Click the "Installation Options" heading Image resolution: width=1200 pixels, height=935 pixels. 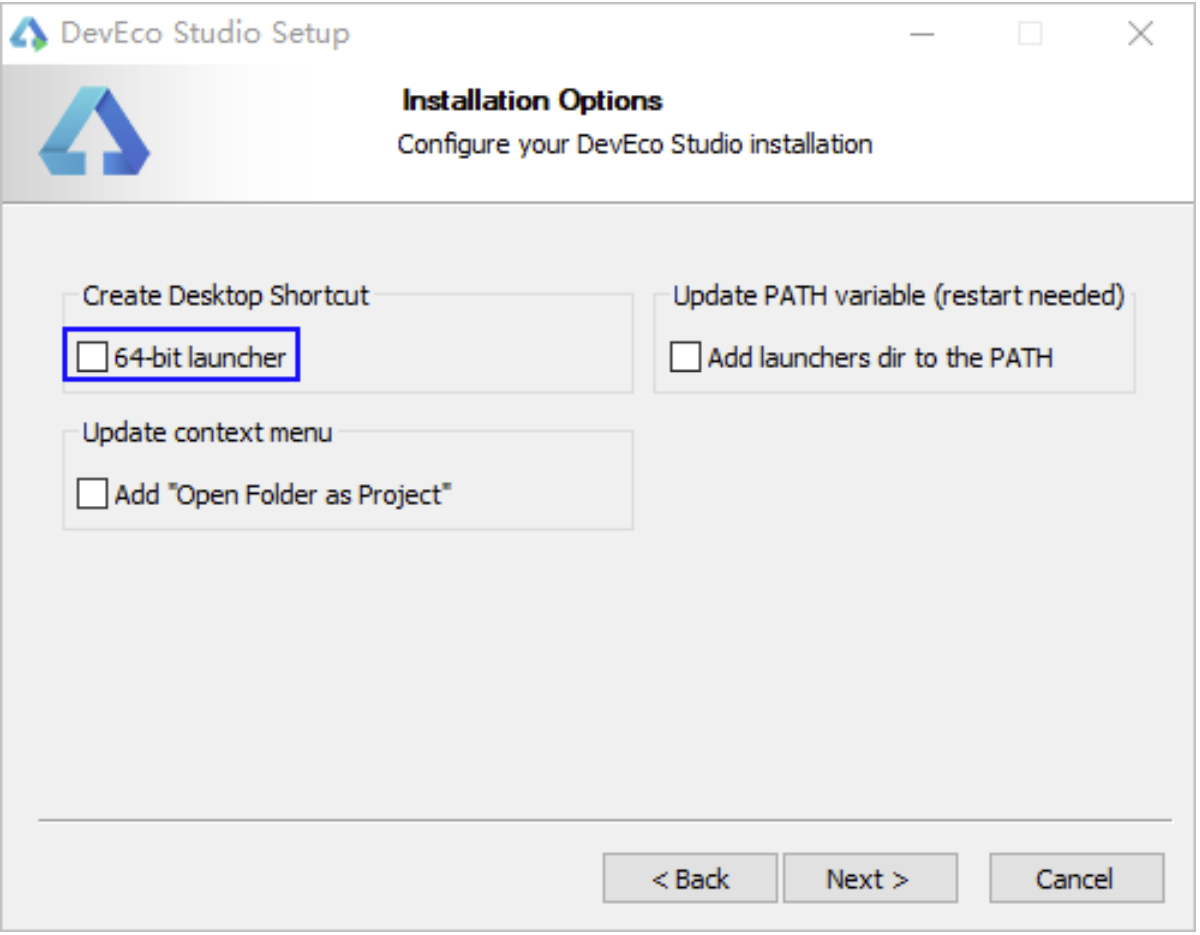[532, 101]
